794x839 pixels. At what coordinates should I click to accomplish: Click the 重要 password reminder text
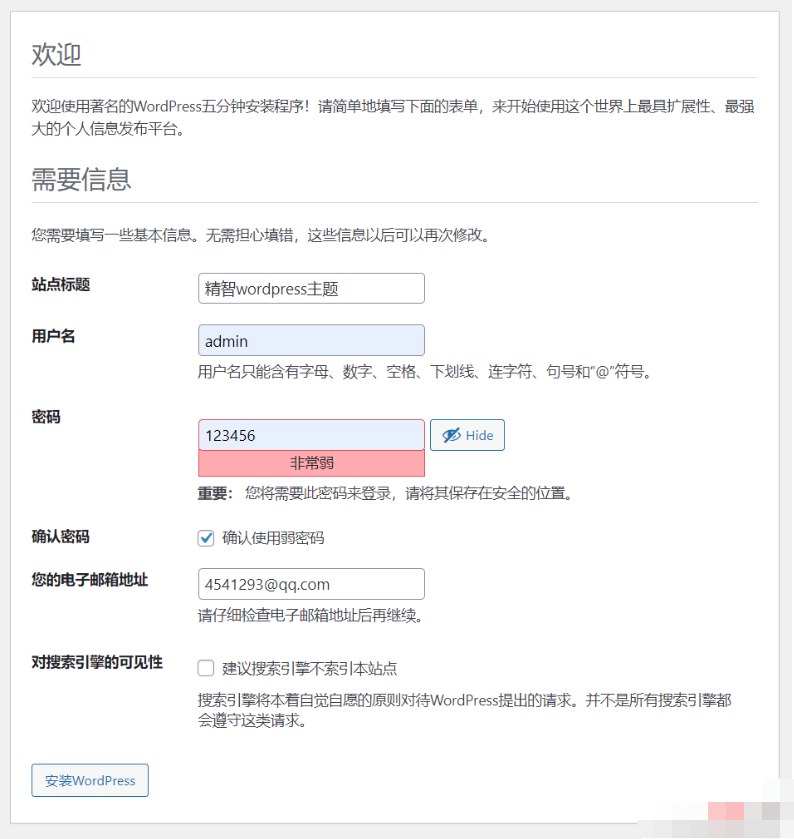pyautogui.click(x=385, y=493)
